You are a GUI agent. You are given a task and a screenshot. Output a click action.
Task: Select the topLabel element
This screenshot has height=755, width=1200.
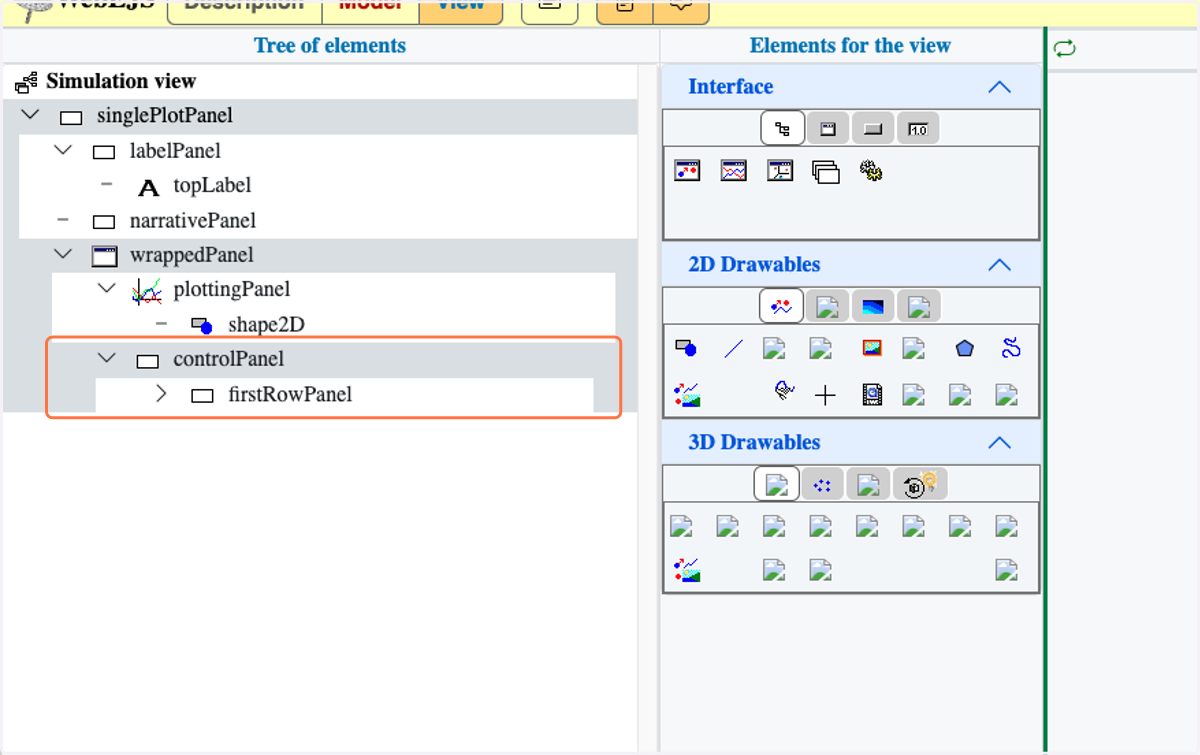click(x=212, y=186)
